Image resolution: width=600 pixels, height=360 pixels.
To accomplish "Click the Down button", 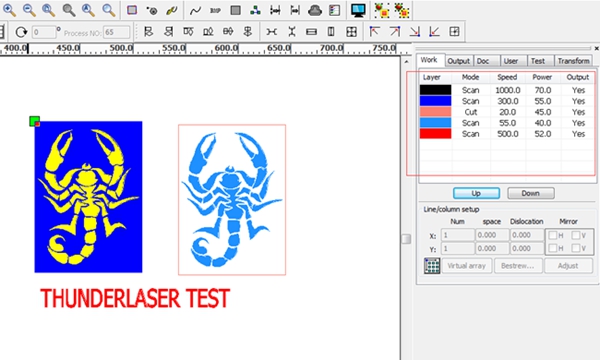I will point(531,193).
